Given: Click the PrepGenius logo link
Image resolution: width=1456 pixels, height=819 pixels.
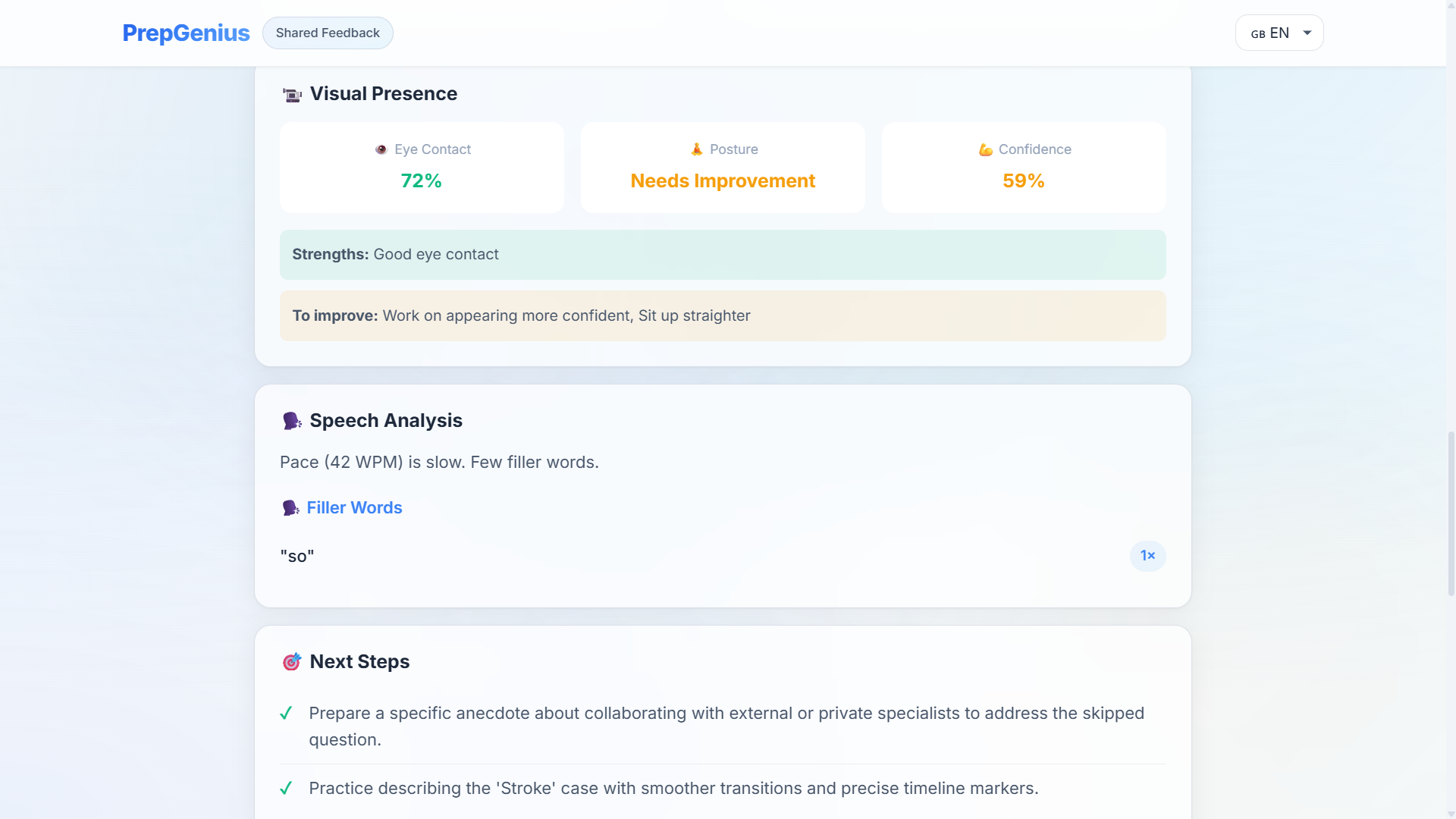Looking at the screenshot, I should (x=186, y=33).
